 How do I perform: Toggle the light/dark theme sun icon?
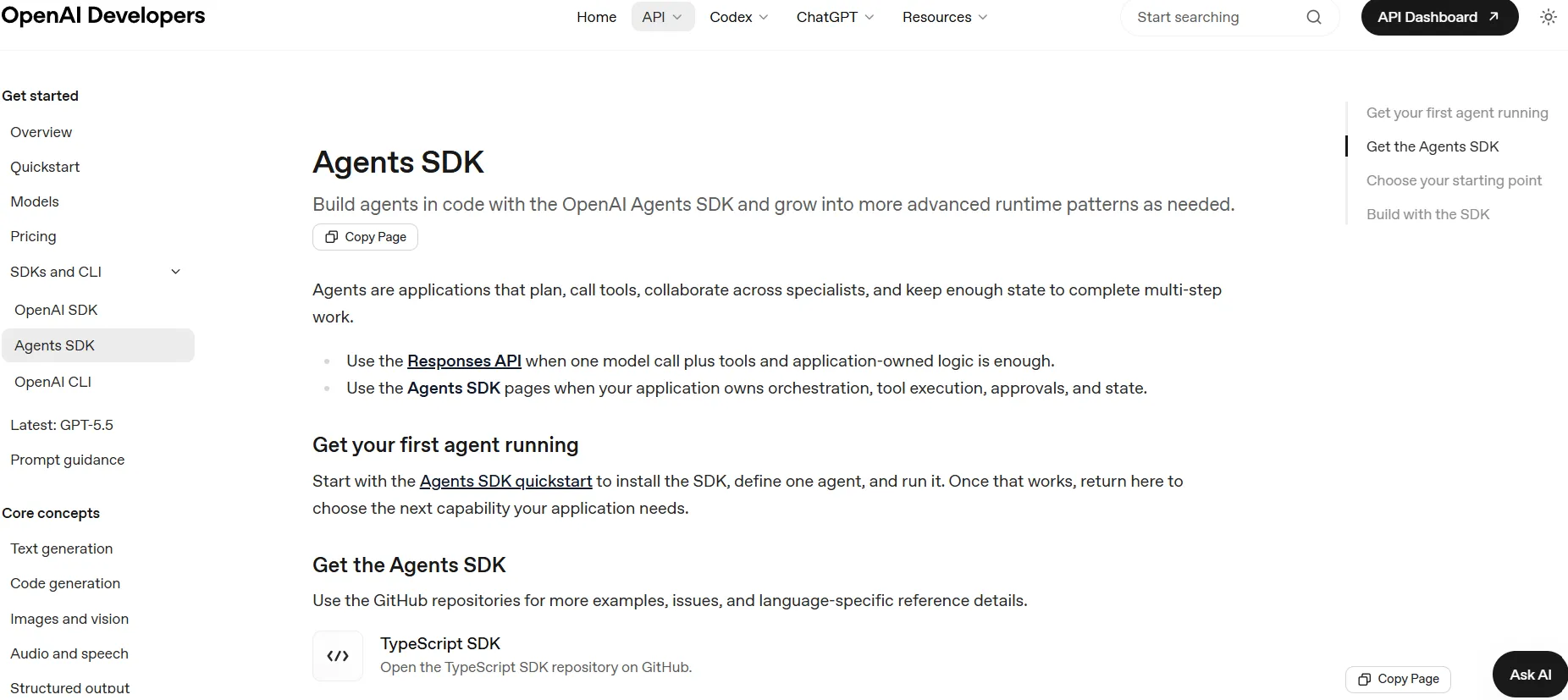(1548, 17)
